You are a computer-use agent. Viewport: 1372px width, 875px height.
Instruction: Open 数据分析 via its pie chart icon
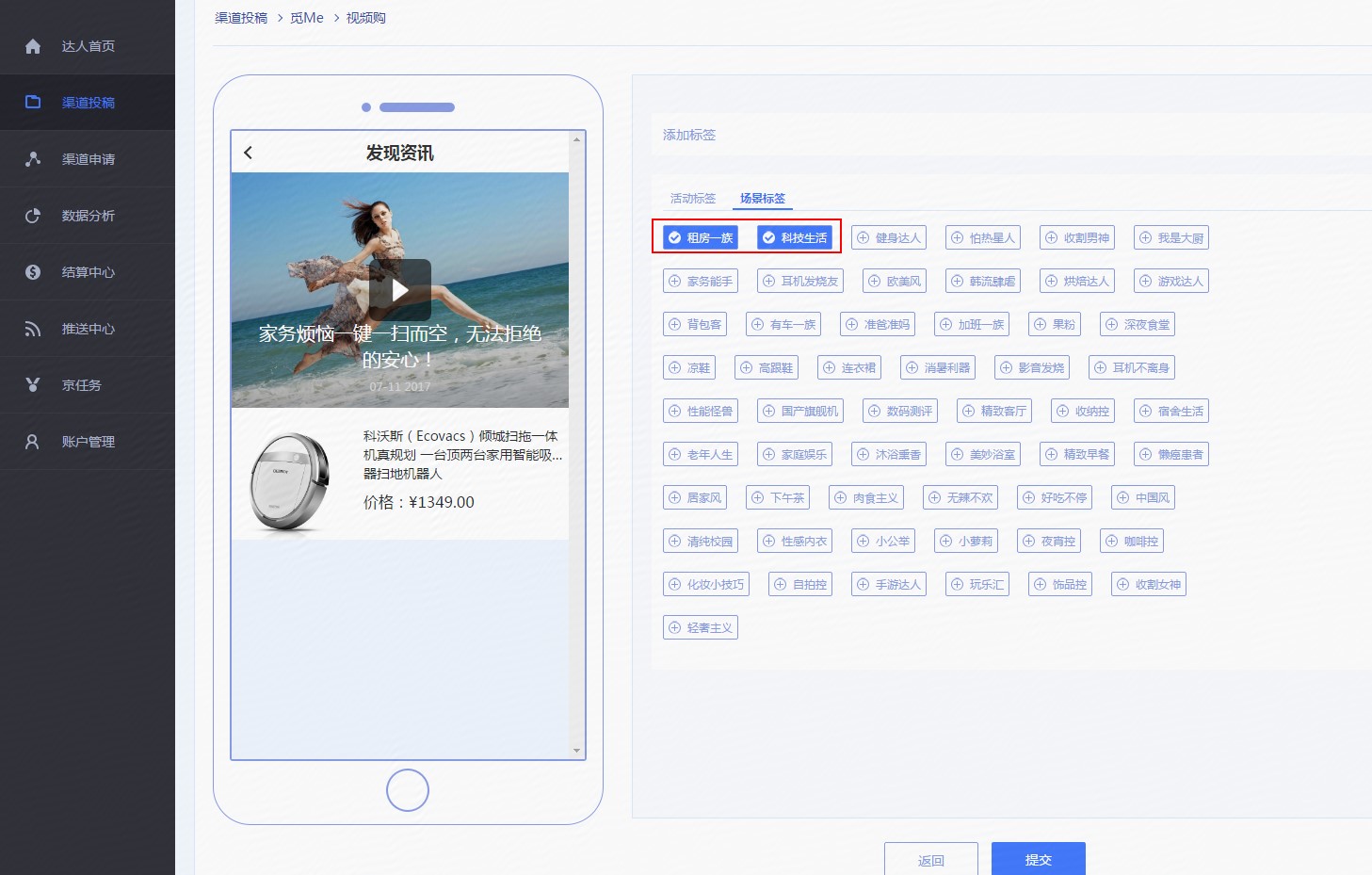click(x=33, y=216)
